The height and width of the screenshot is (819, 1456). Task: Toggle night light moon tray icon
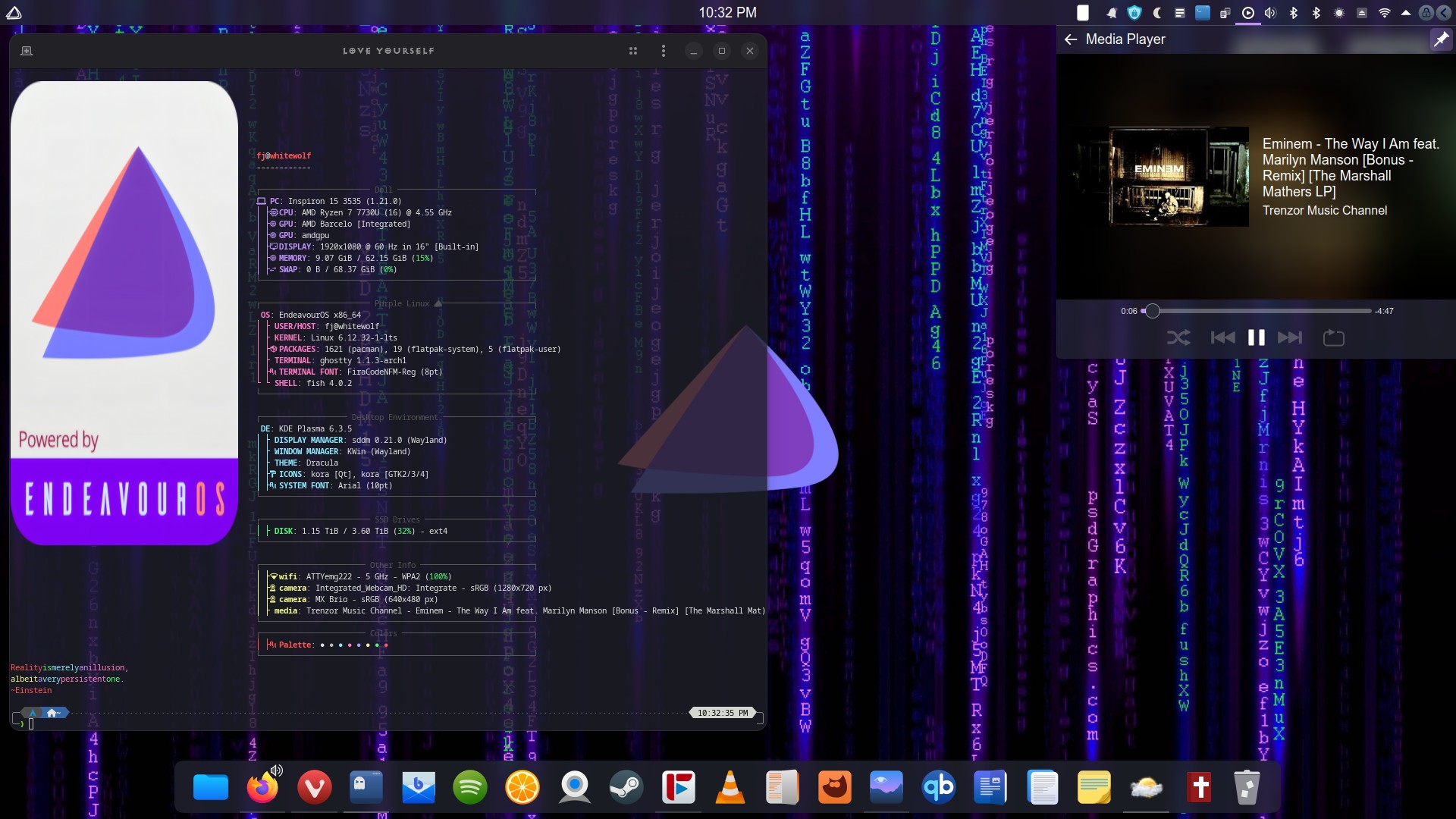click(x=1157, y=13)
